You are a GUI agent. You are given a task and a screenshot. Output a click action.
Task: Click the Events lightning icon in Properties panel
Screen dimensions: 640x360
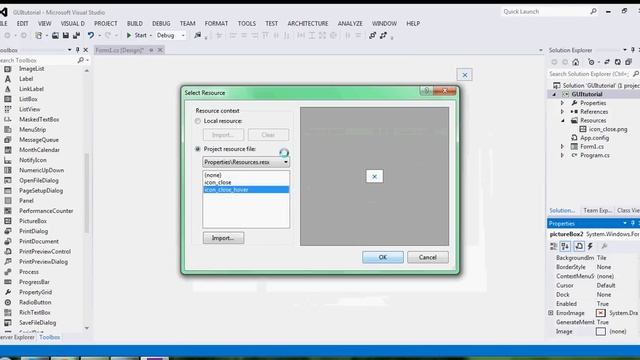pyautogui.click(x=590, y=246)
